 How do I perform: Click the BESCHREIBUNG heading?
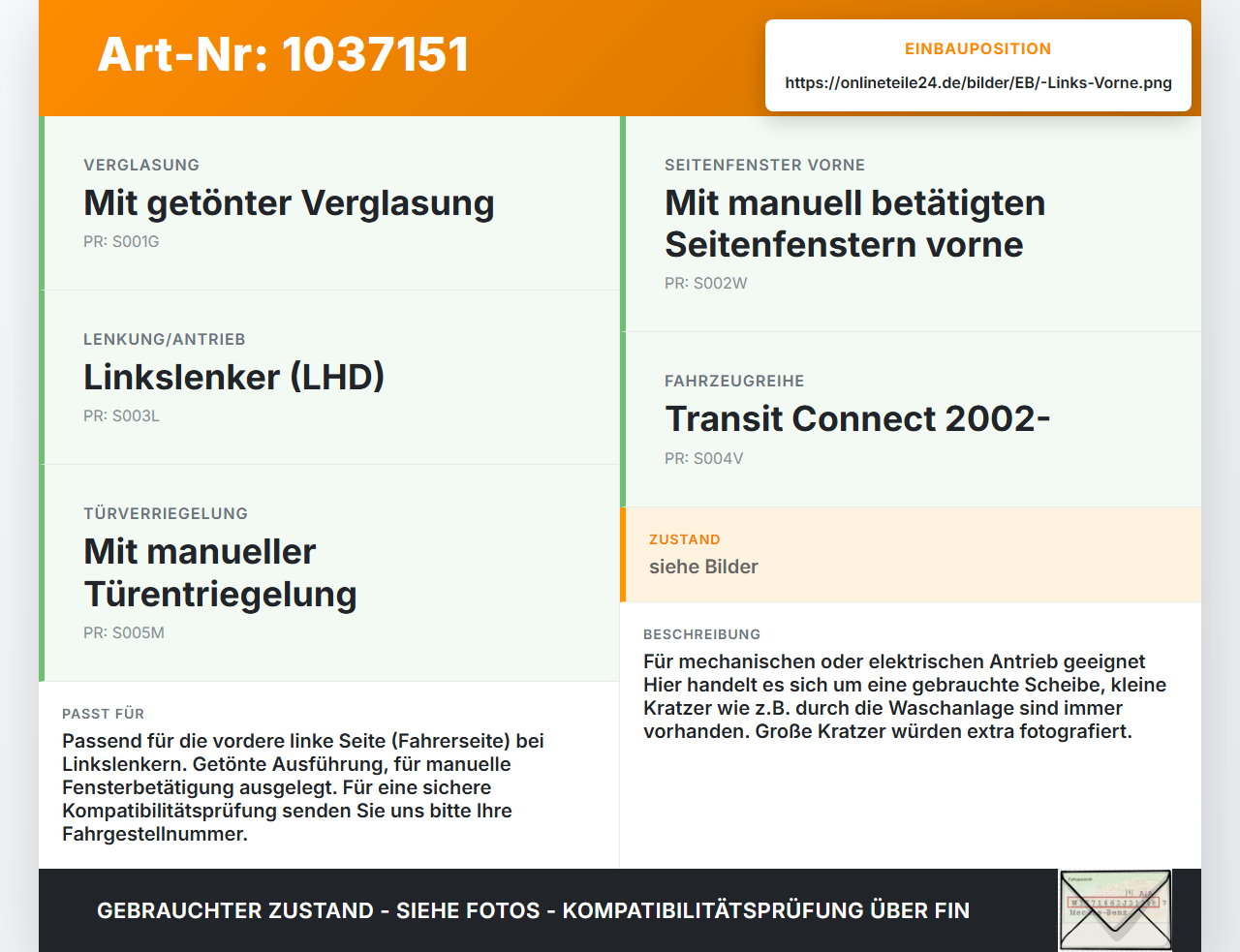pyautogui.click(x=701, y=634)
